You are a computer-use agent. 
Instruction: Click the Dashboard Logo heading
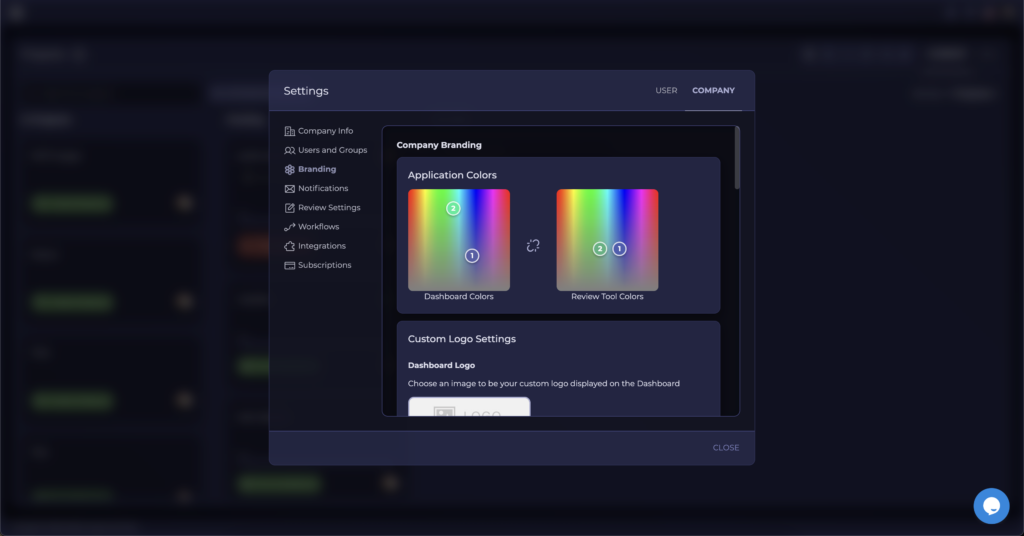click(441, 366)
